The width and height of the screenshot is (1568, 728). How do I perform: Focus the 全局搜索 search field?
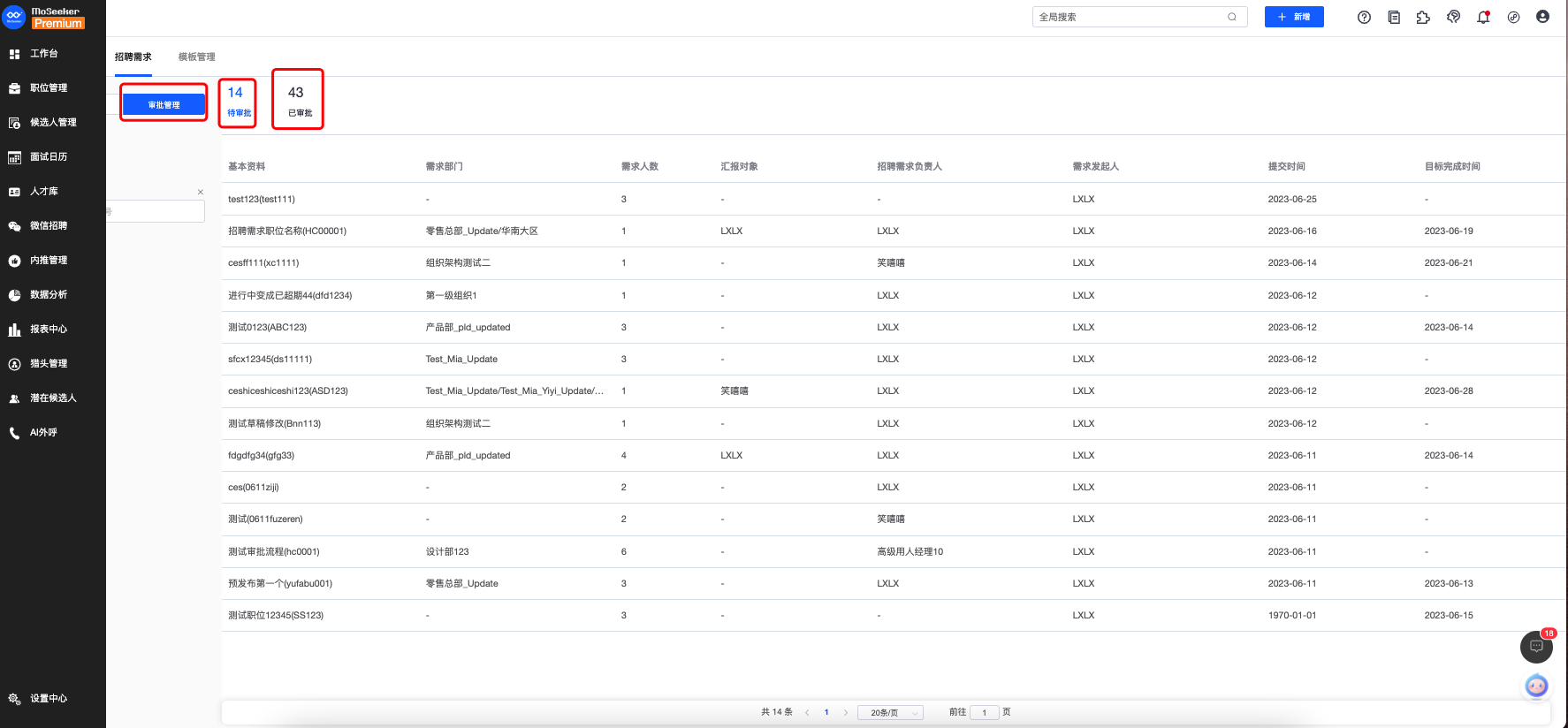tap(1139, 17)
